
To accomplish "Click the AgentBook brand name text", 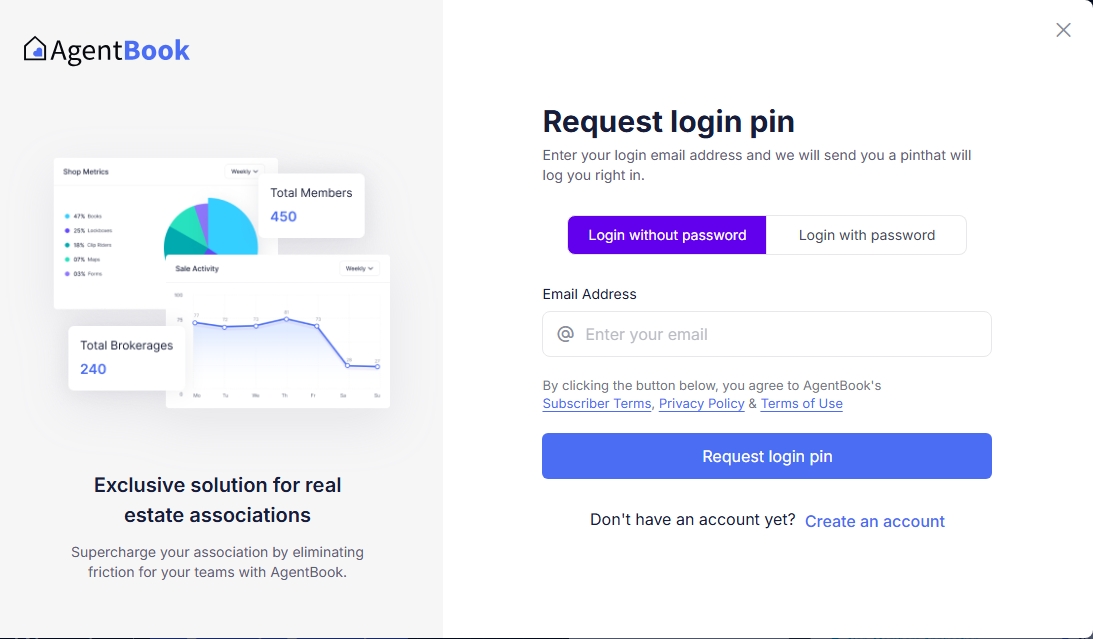I will pyautogui.click(x=120, y=50).
